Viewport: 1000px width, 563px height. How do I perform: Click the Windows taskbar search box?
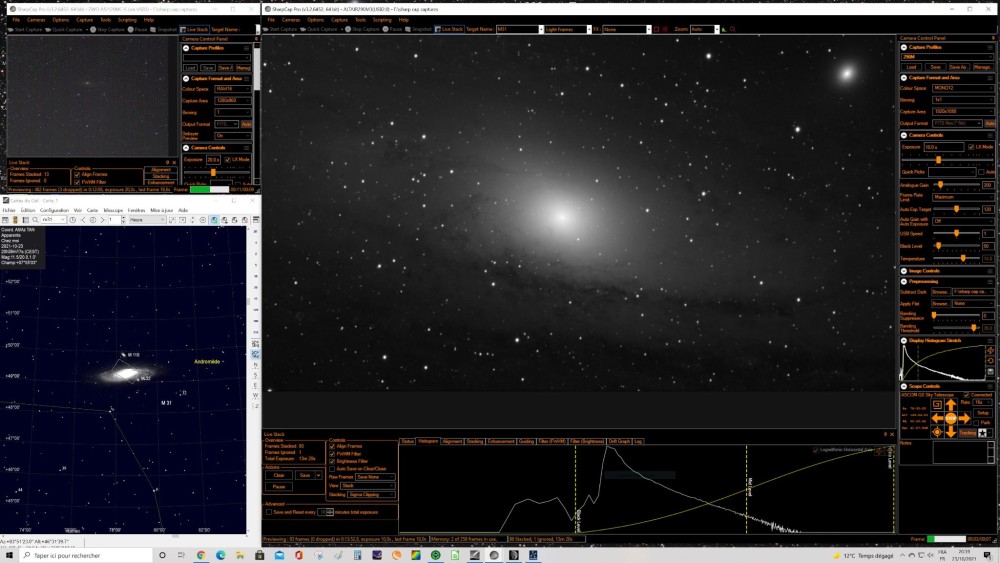(86, 555)
